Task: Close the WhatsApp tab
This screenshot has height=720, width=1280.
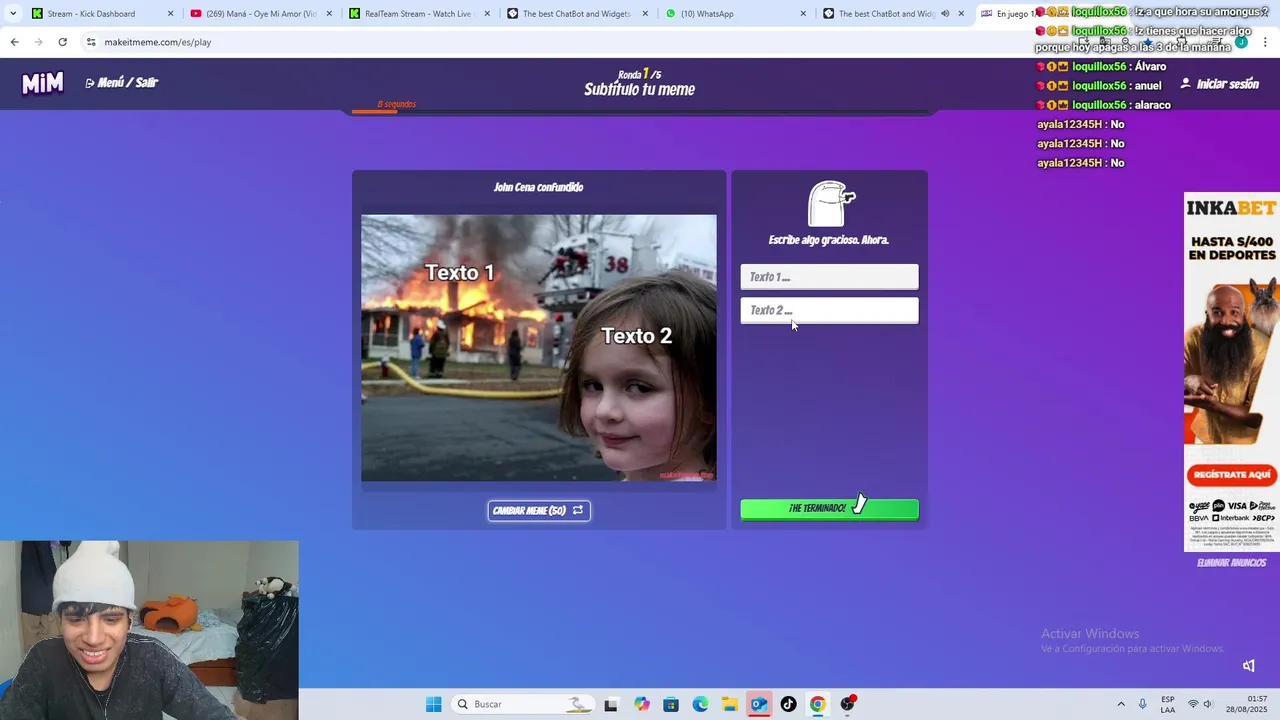Action: tap(803, 14)
